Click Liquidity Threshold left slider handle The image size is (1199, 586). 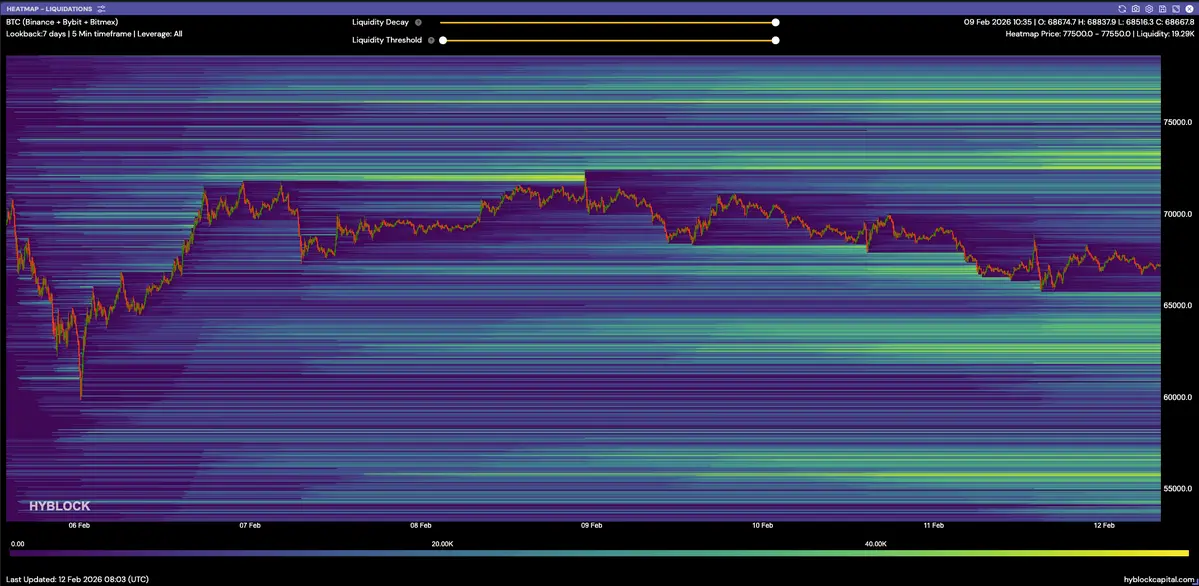coord(442,41)
